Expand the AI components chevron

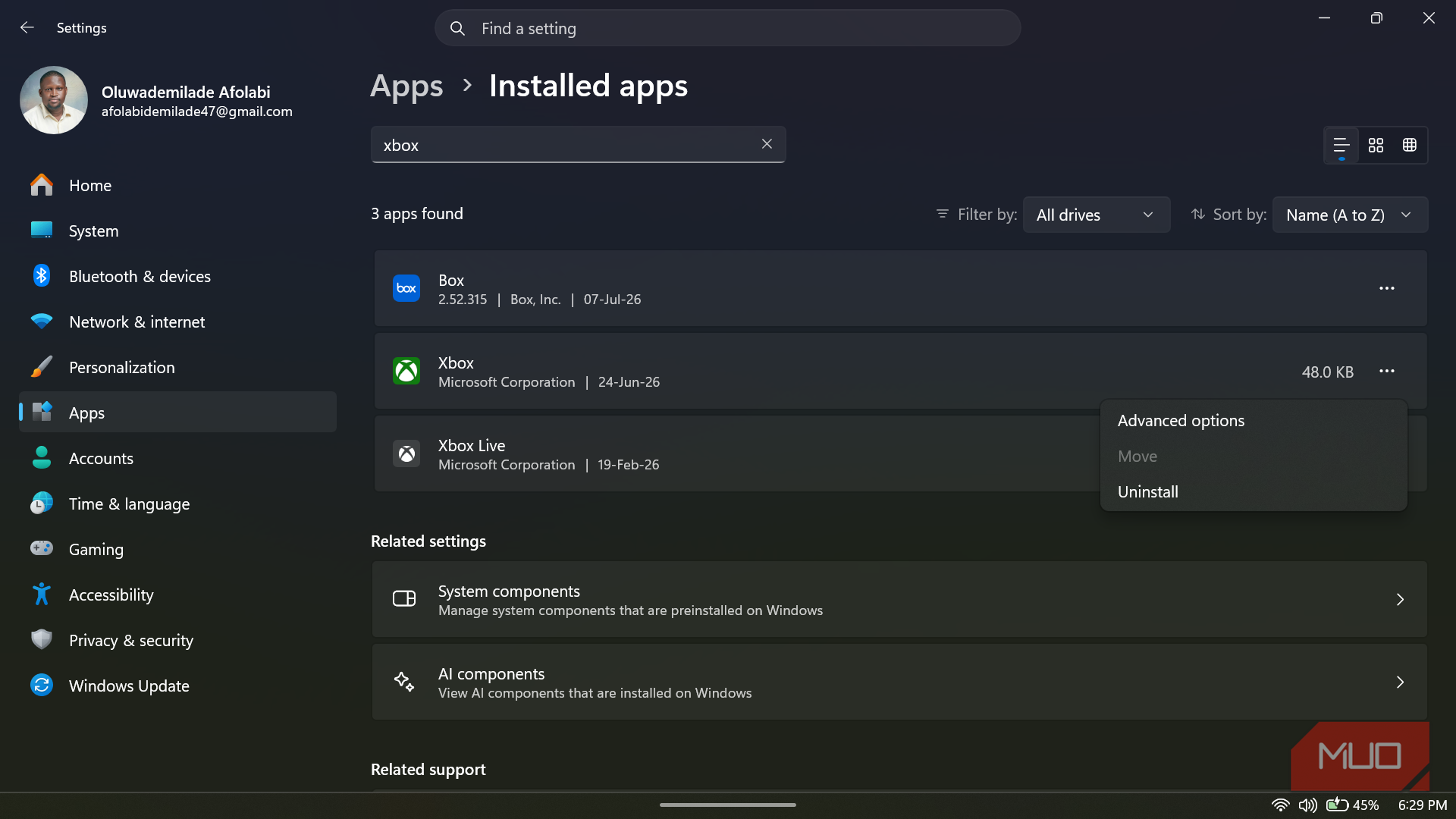[1400, 682]
